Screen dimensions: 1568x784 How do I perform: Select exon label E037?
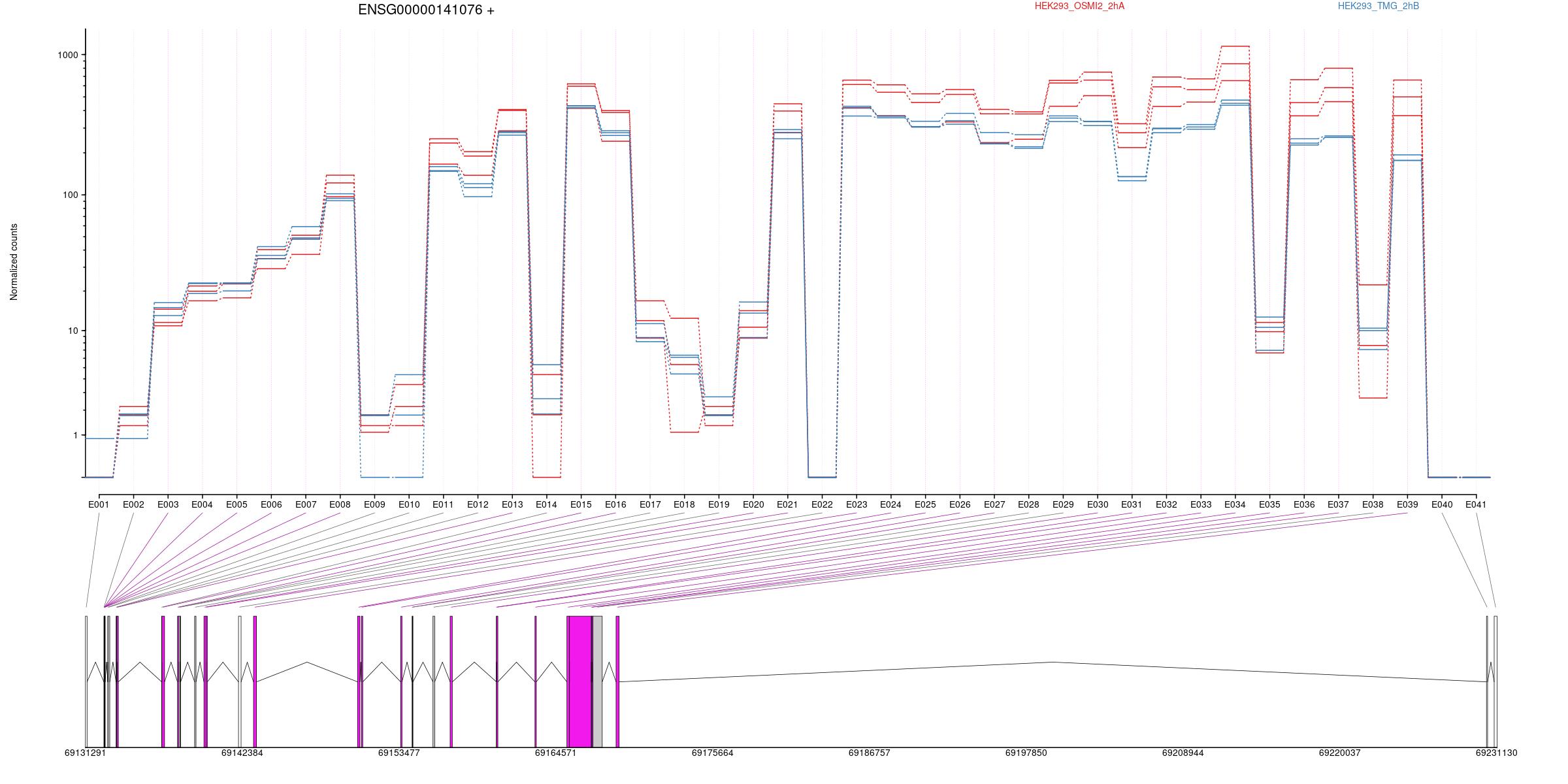pyautogui.click(x=1338, y=504)
